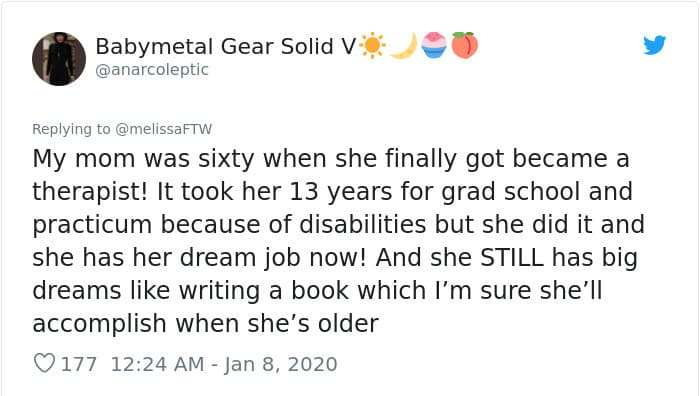The height and width of the screenshot is (396, 700).
Task: Click the sun emoji in display name
Action: [372, 46]
